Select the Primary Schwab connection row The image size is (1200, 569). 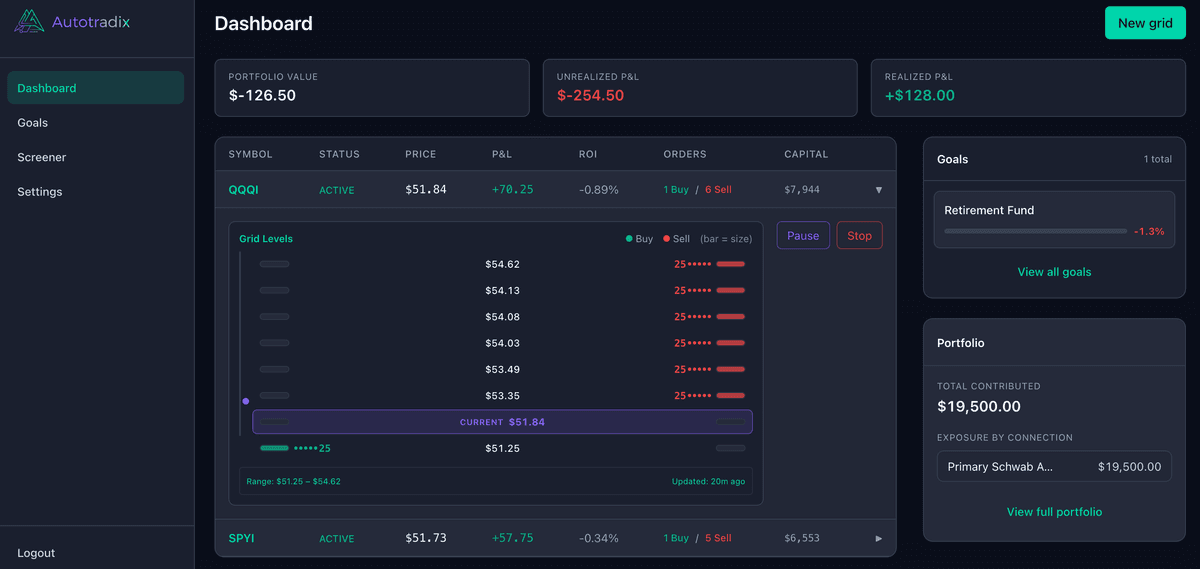pos(1054,466)
